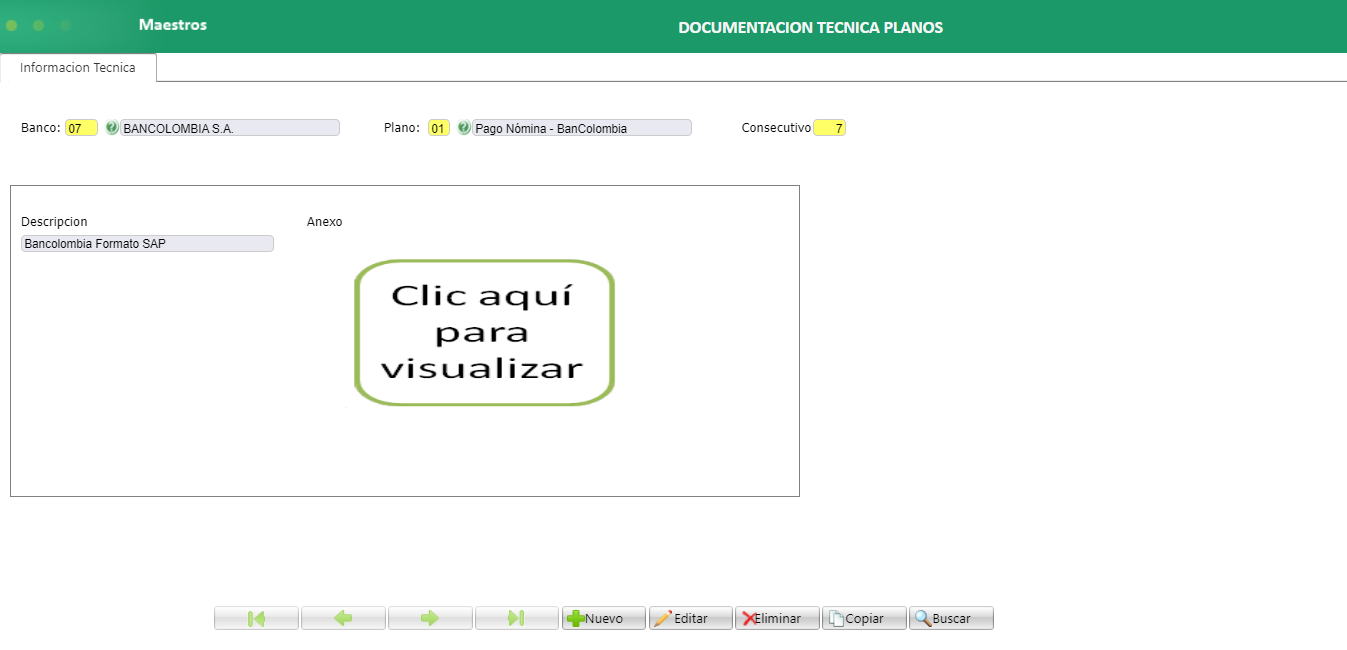Screen dimensions: 1347x650
Task: Go back to the previous record
Action: 343,617
